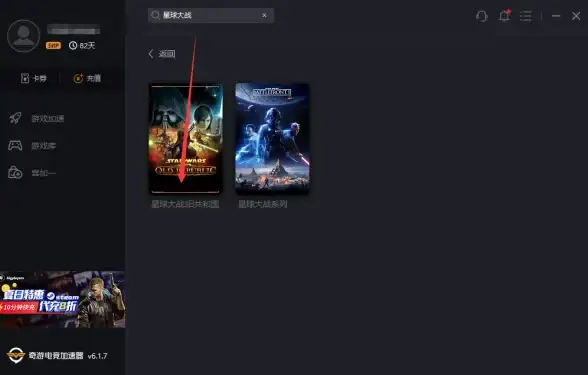Select the 游戏加速 rocket icon

pos(15,118)
